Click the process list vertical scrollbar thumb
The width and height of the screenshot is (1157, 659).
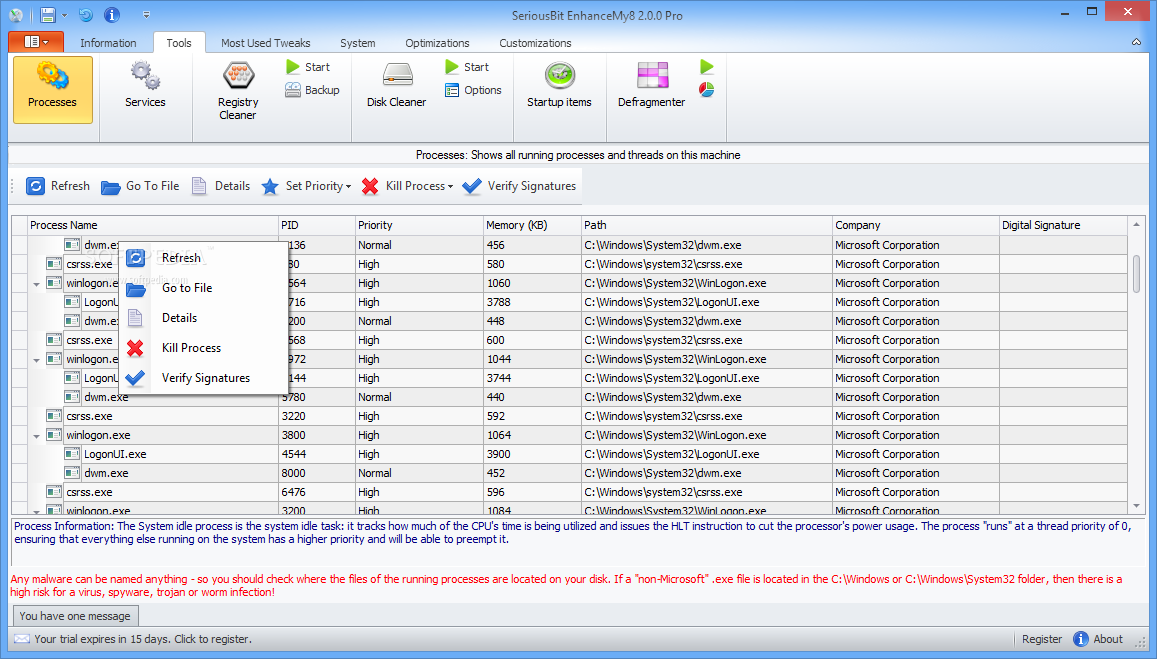(x=1136, y=273)
